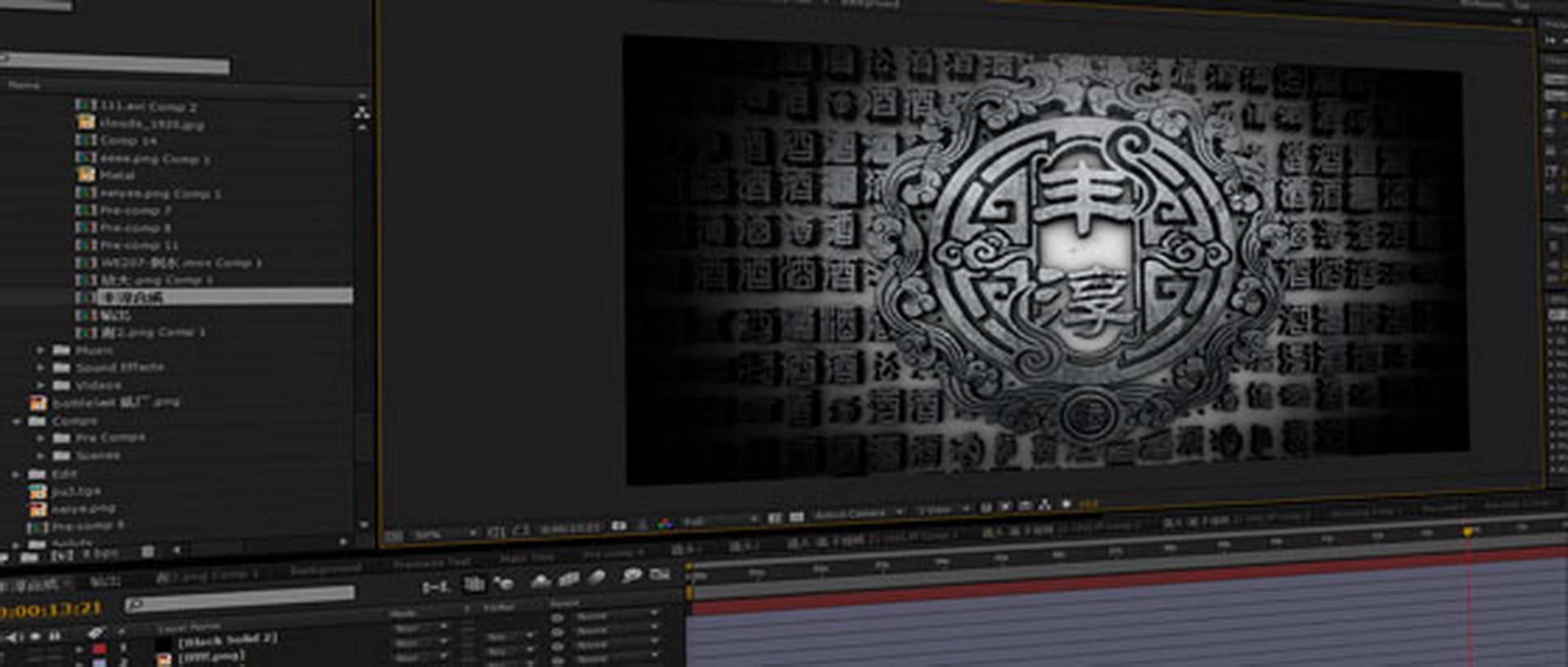1568x667 pixels.
Task: Open the Active Camera dropdown
Action: (x=858, y=514)
